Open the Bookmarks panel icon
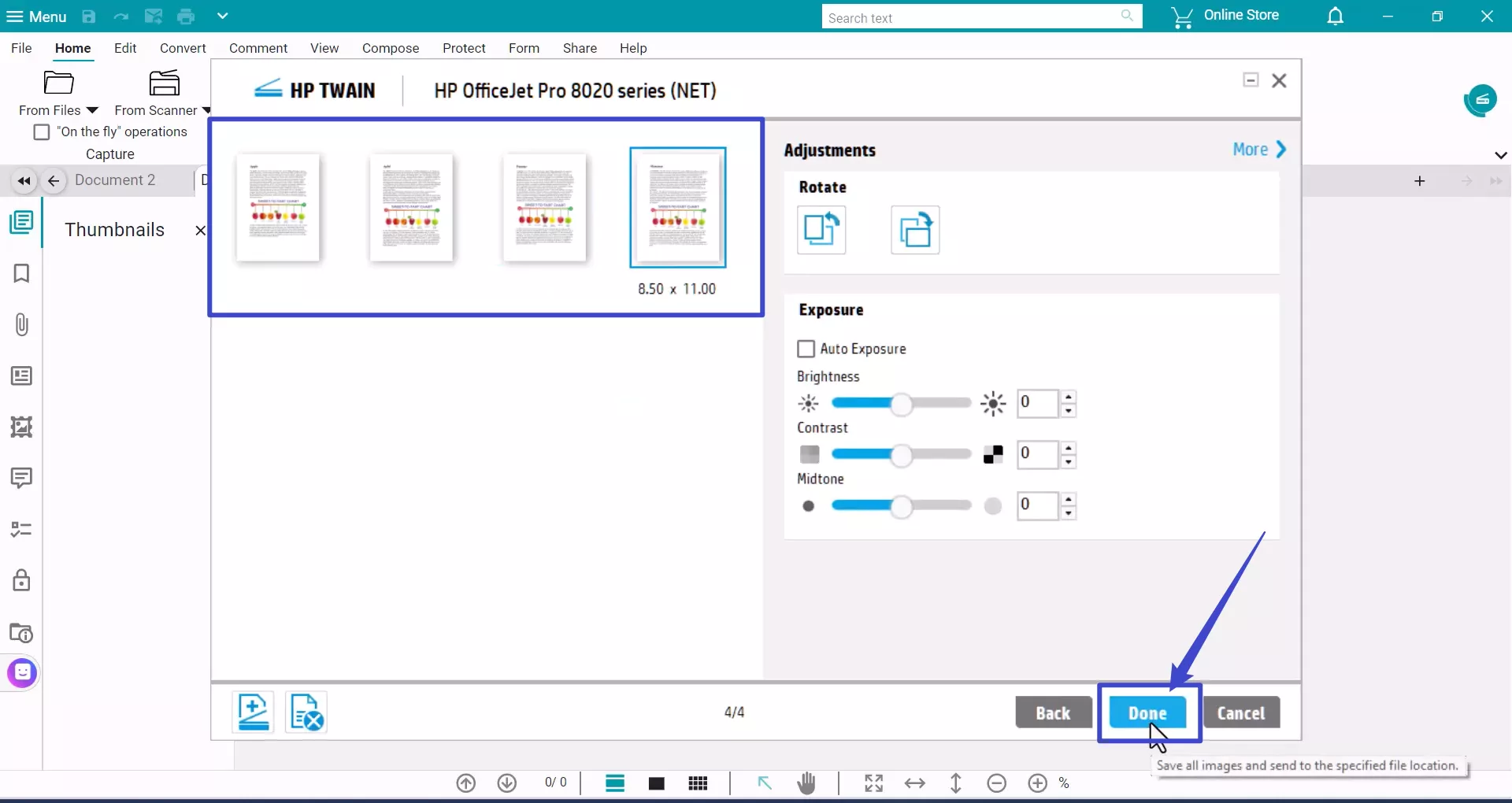This screenshot has height=803, width=1512. pos(21,273)
